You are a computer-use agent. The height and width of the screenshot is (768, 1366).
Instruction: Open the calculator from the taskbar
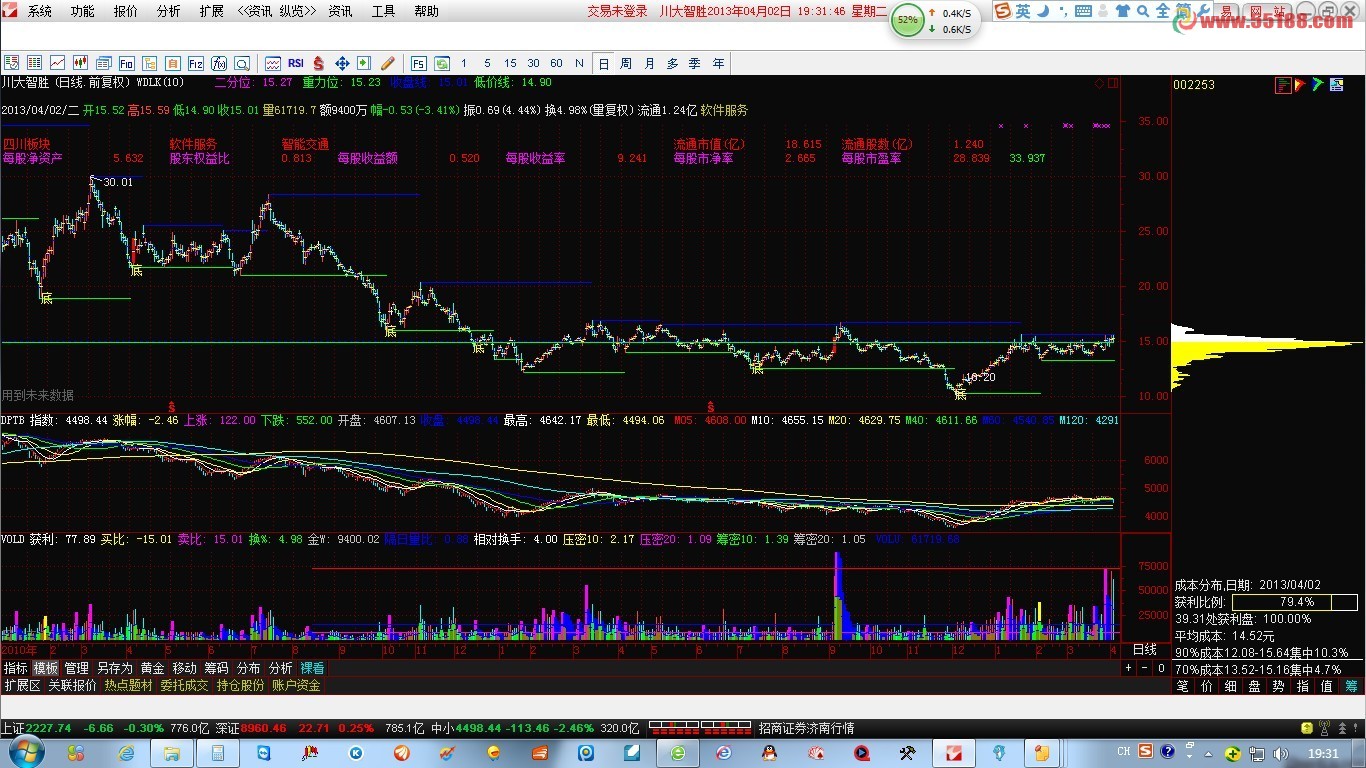click(x=217, y=753)
